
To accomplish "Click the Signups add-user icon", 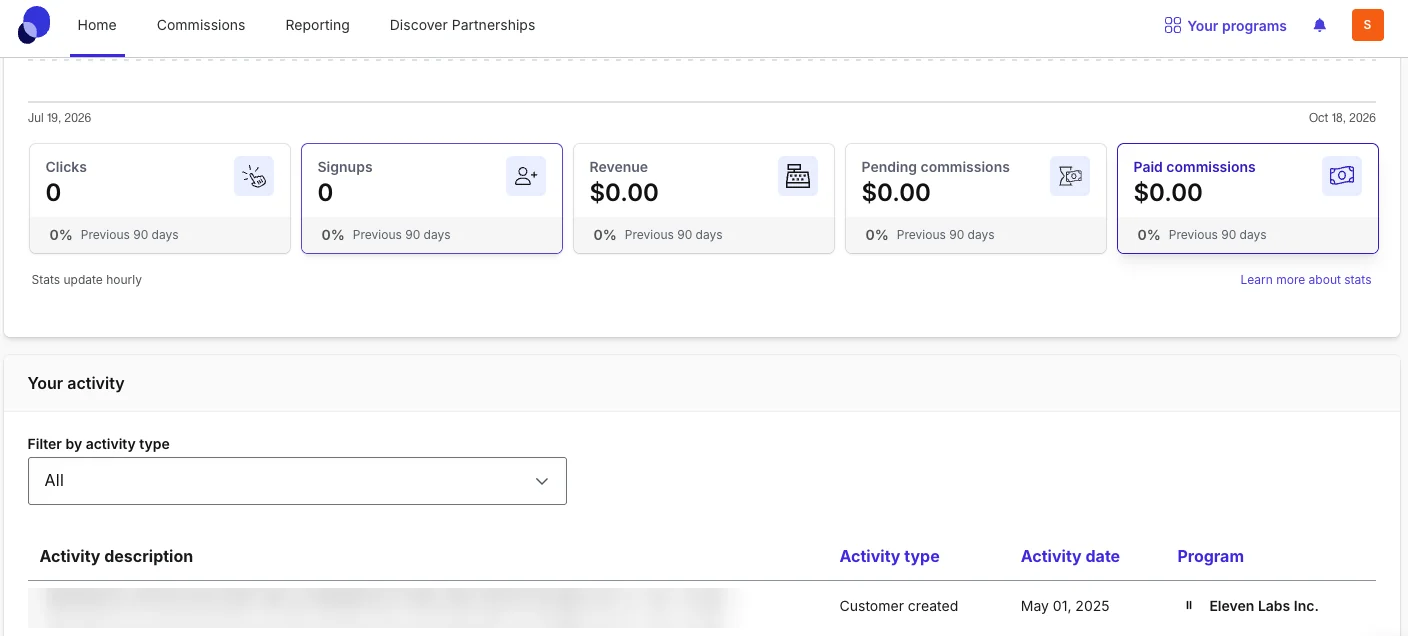I will coord(526,176).
